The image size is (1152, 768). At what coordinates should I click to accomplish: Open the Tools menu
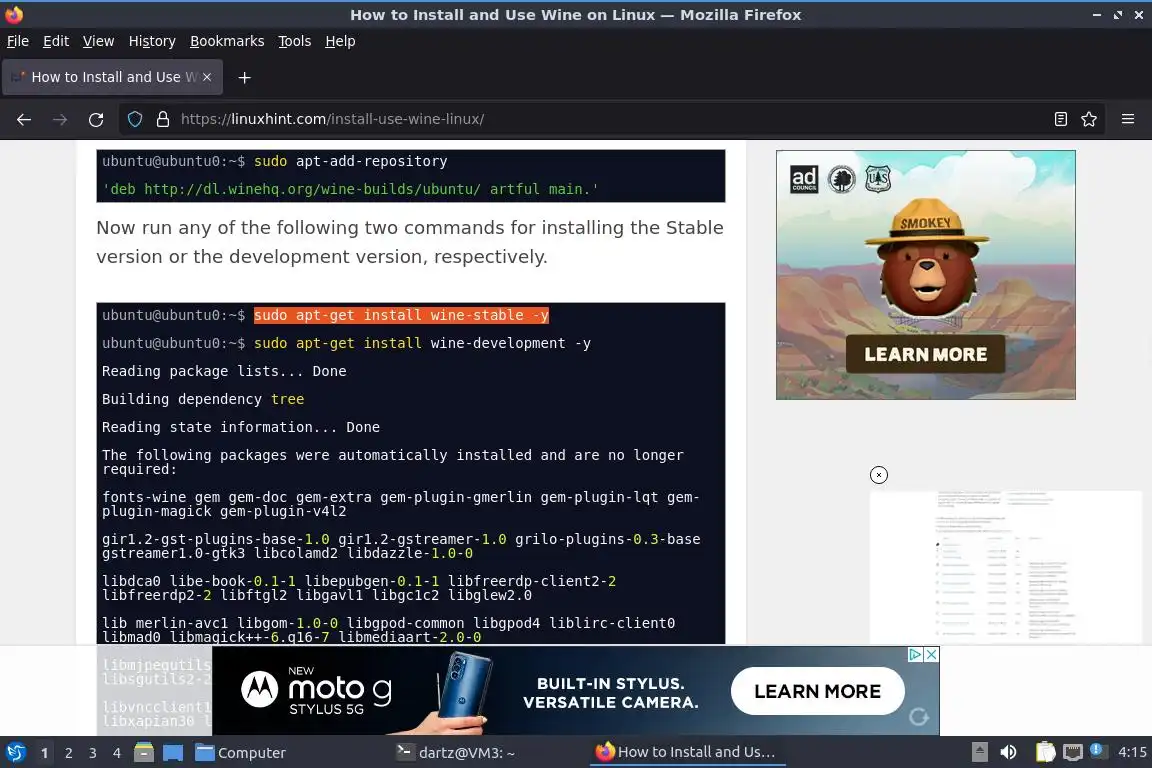point(295,41)
